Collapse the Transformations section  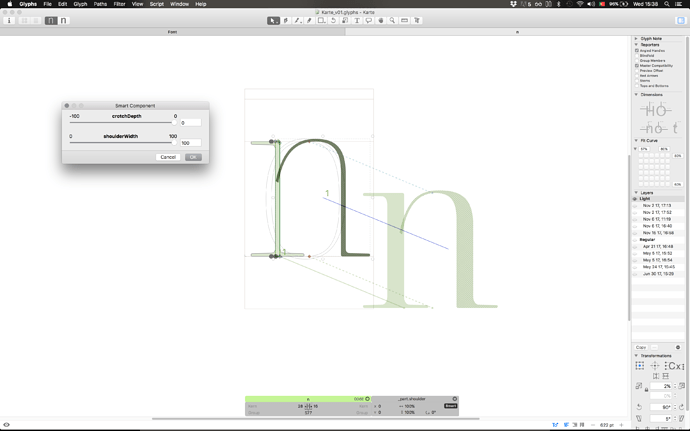point(636,356)
